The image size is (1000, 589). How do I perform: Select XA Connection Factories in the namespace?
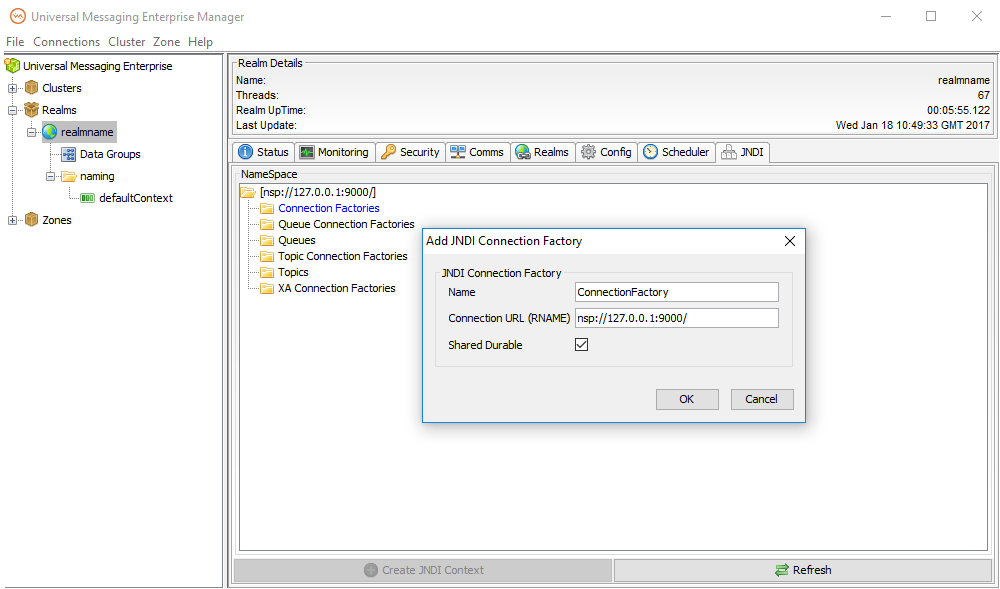(x=337, y=288)
